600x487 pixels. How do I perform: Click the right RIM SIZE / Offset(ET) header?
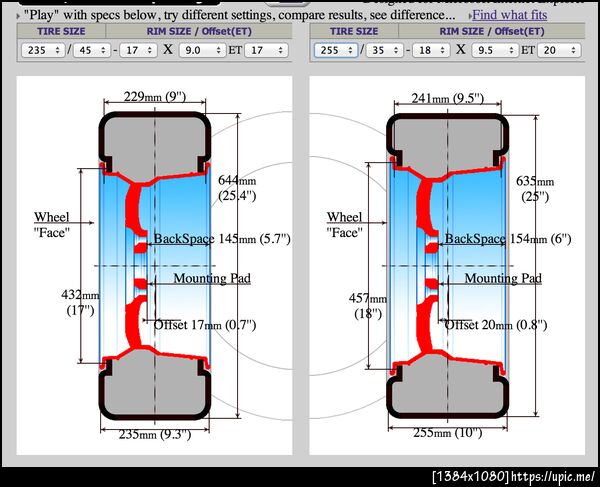point(492,31)
